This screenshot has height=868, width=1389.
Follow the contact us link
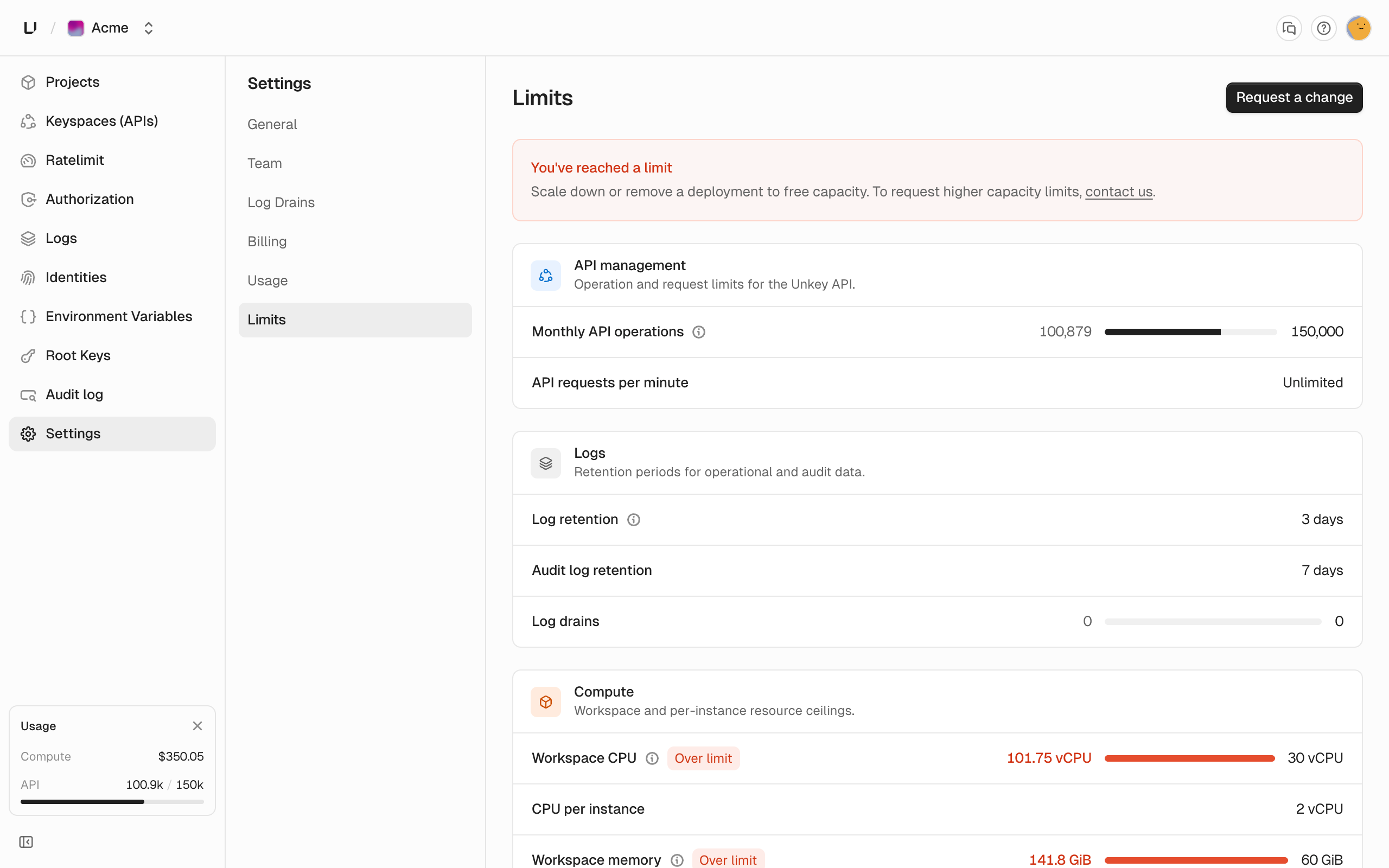click(1119, 192)
